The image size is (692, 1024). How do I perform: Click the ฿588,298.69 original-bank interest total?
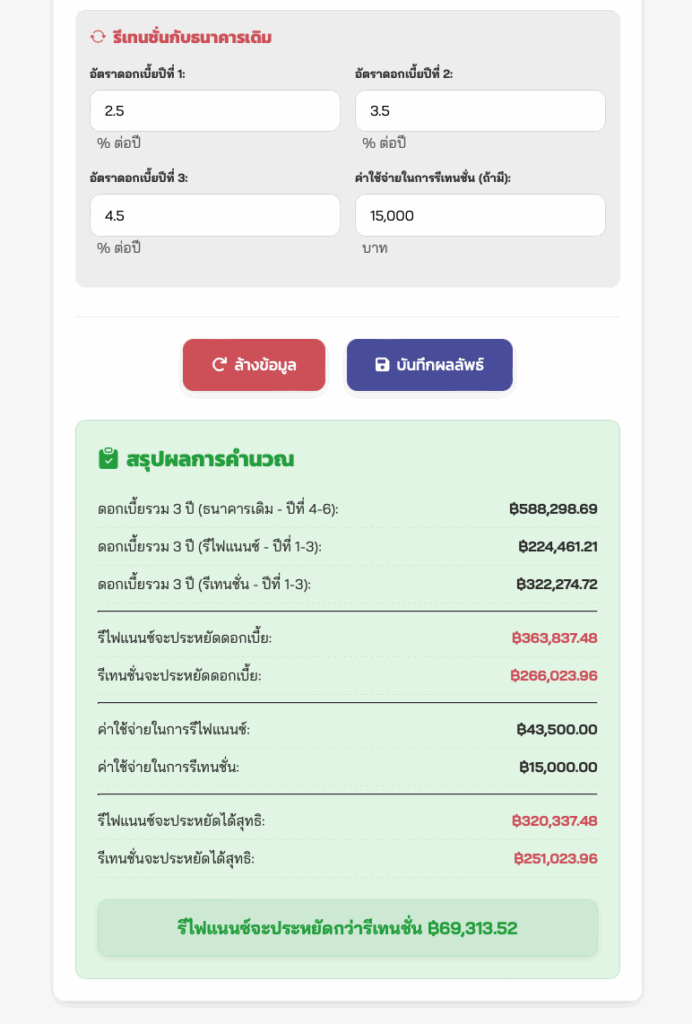553,509
